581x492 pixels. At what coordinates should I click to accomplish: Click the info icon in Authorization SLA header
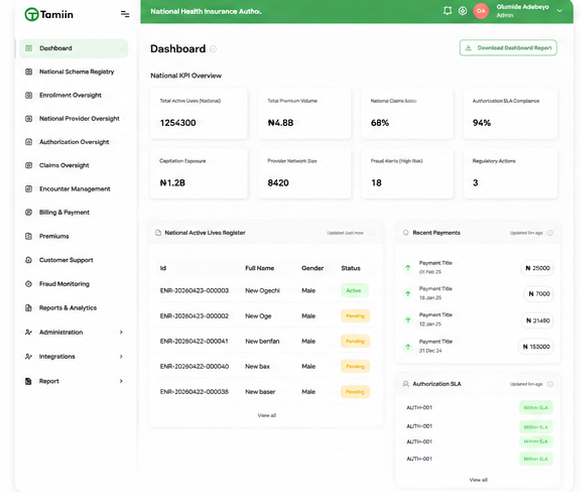[550, 384]
